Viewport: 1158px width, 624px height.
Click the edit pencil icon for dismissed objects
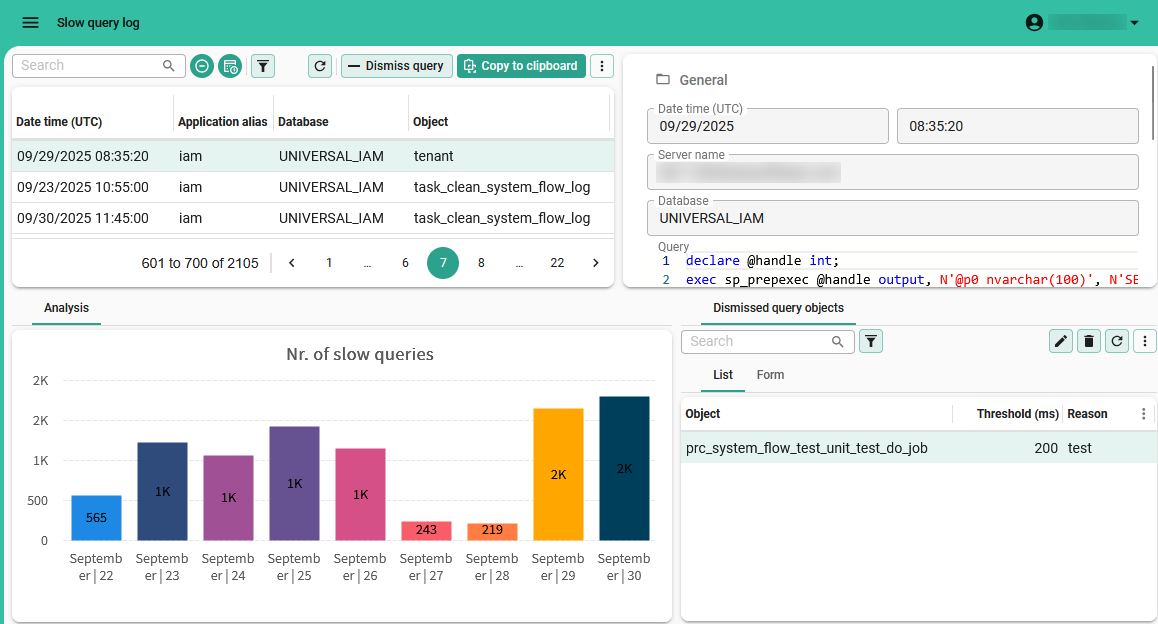[x=1061, y=341]
